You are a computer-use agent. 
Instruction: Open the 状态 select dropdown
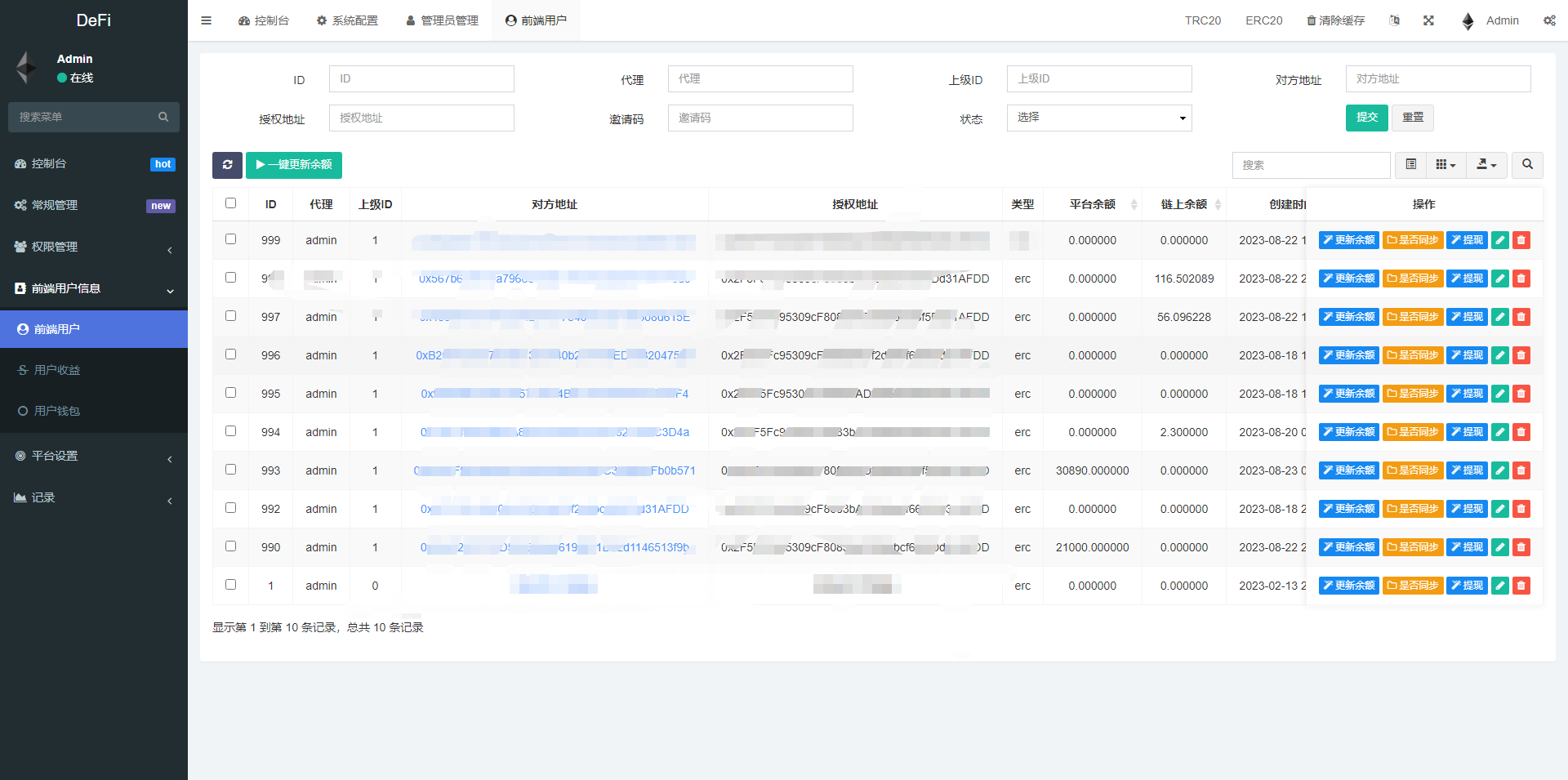[x=1098, y=118]
